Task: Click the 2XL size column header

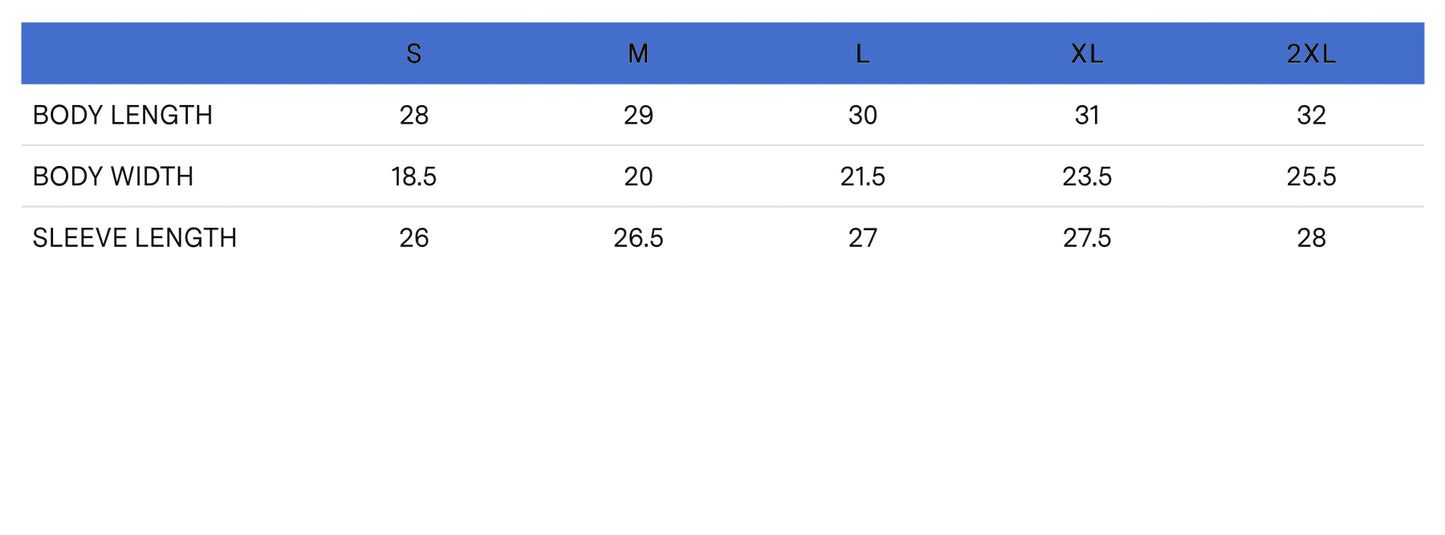Action: [1311, 55]
